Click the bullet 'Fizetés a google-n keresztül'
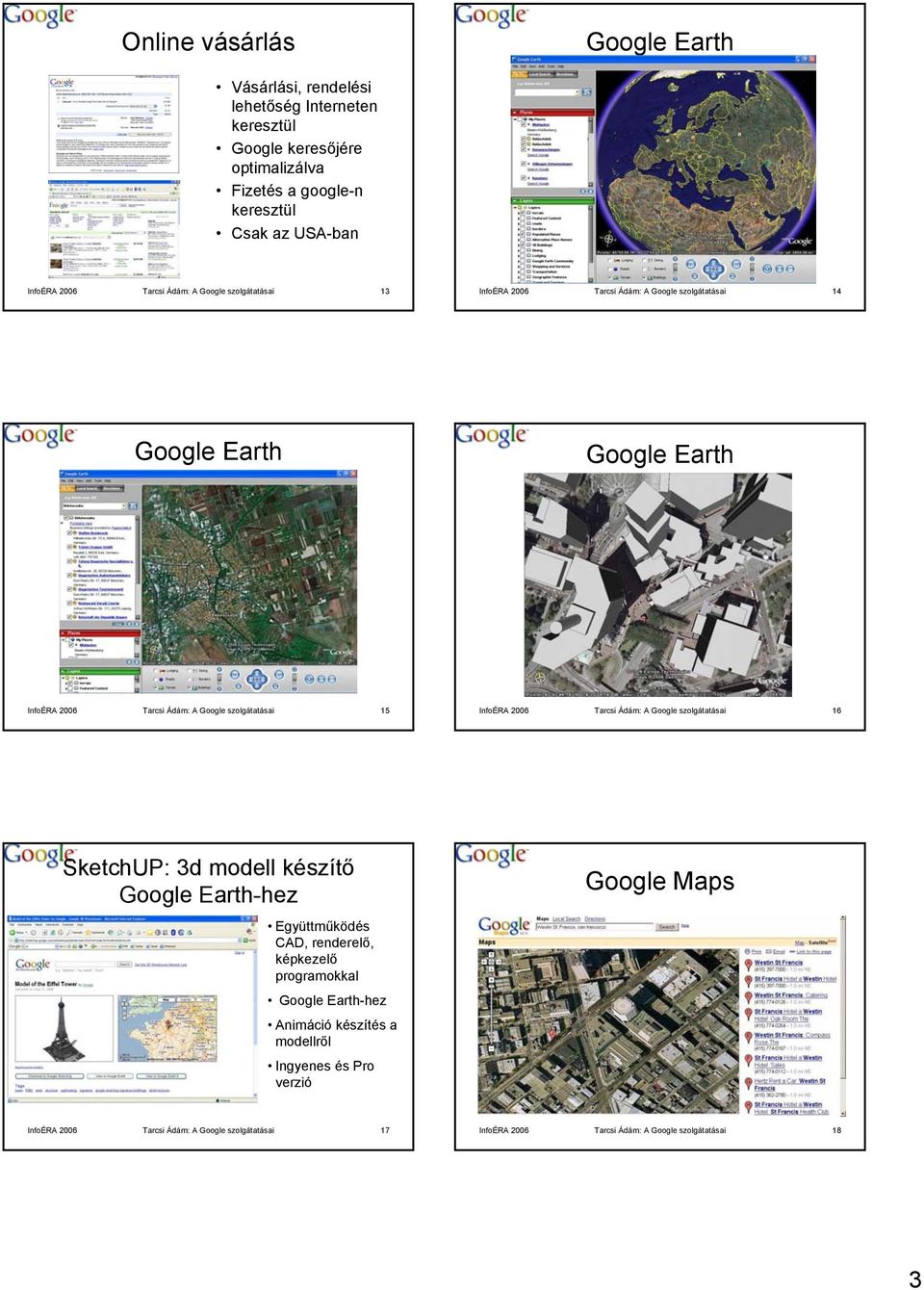This screenshot has height=1290, width=924. pyautogui.click(x=296, y=200)
